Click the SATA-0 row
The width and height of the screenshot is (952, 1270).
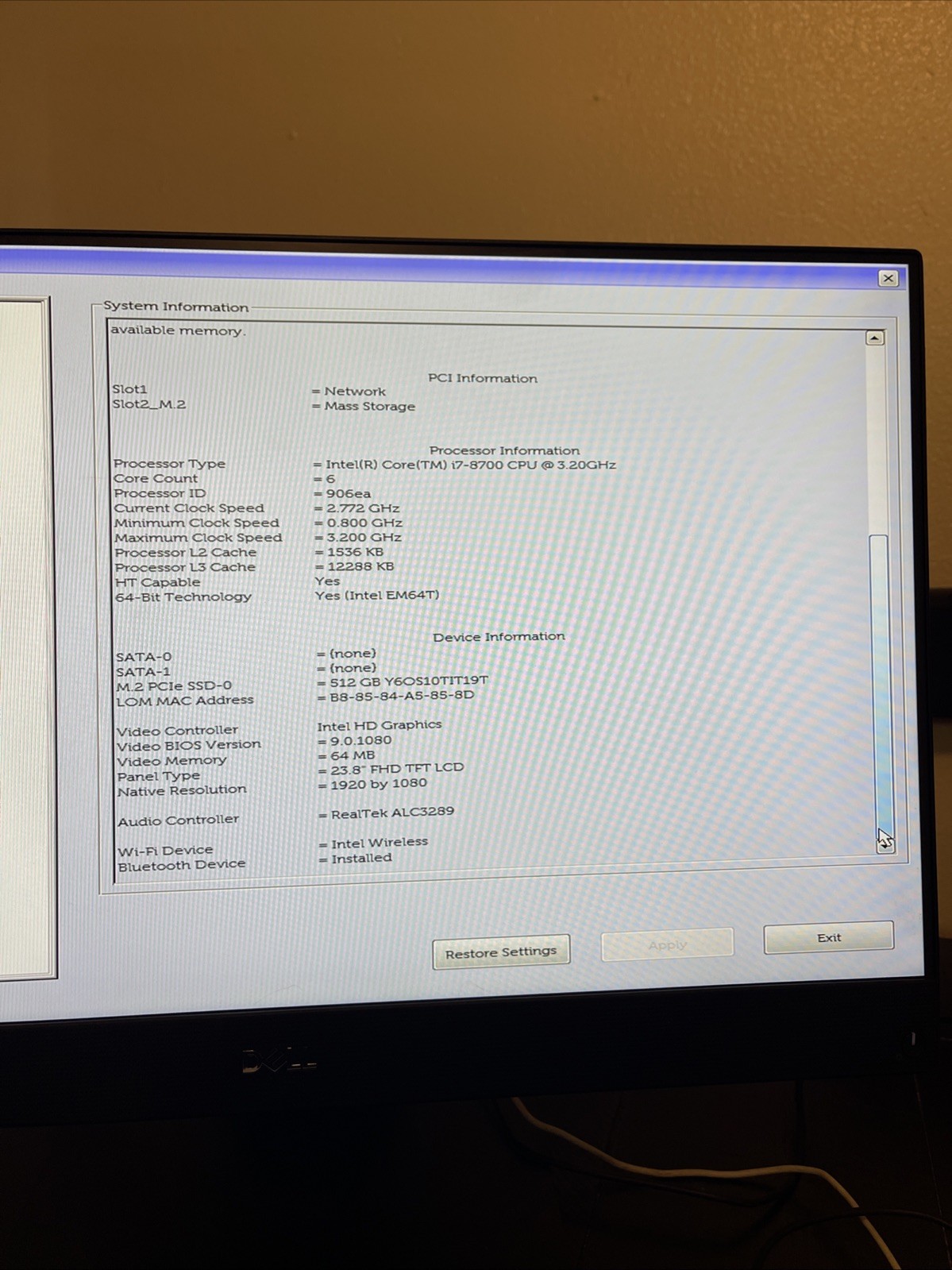(x=246, y=655)
